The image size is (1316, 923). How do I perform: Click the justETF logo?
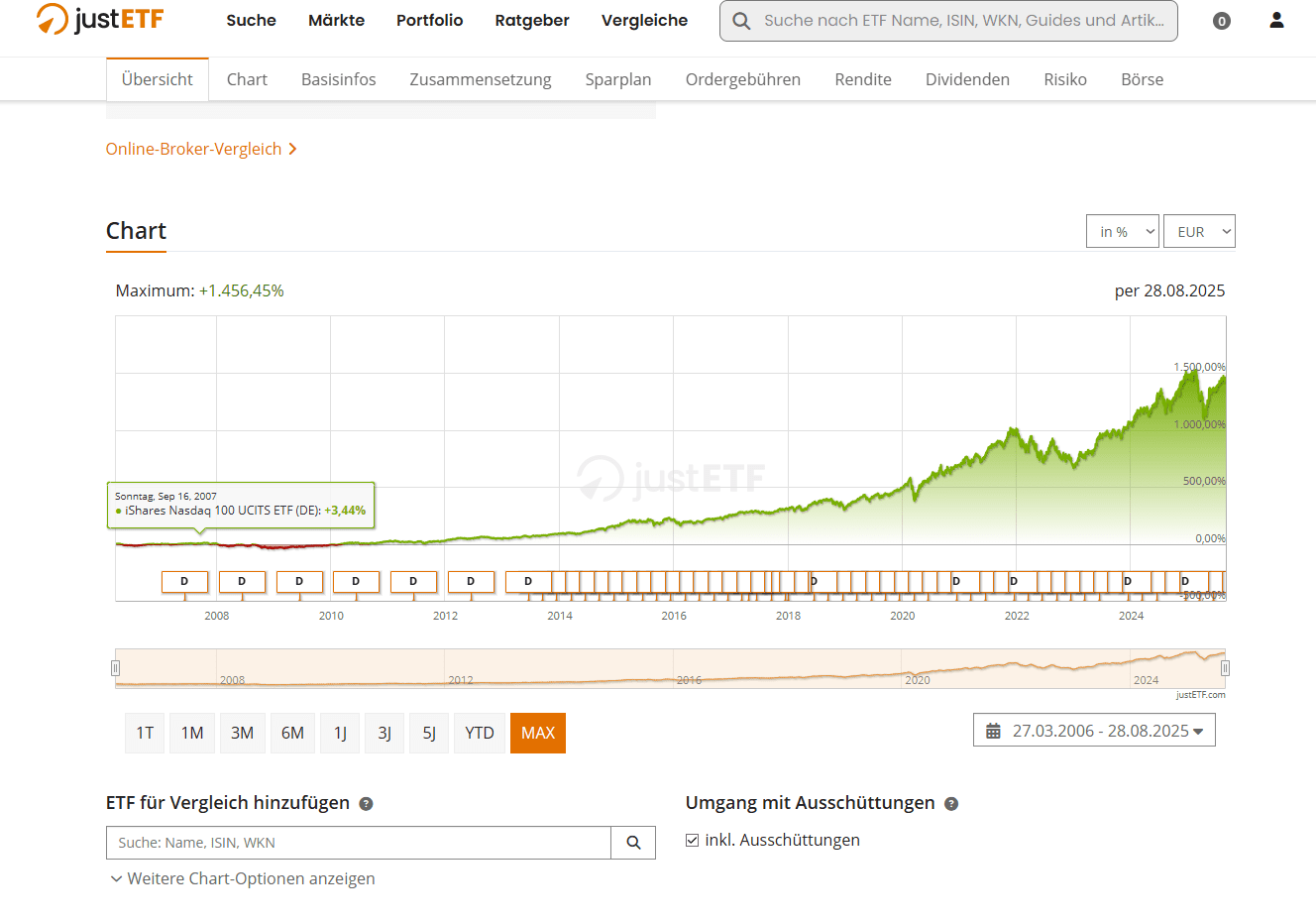pos(100,19)
